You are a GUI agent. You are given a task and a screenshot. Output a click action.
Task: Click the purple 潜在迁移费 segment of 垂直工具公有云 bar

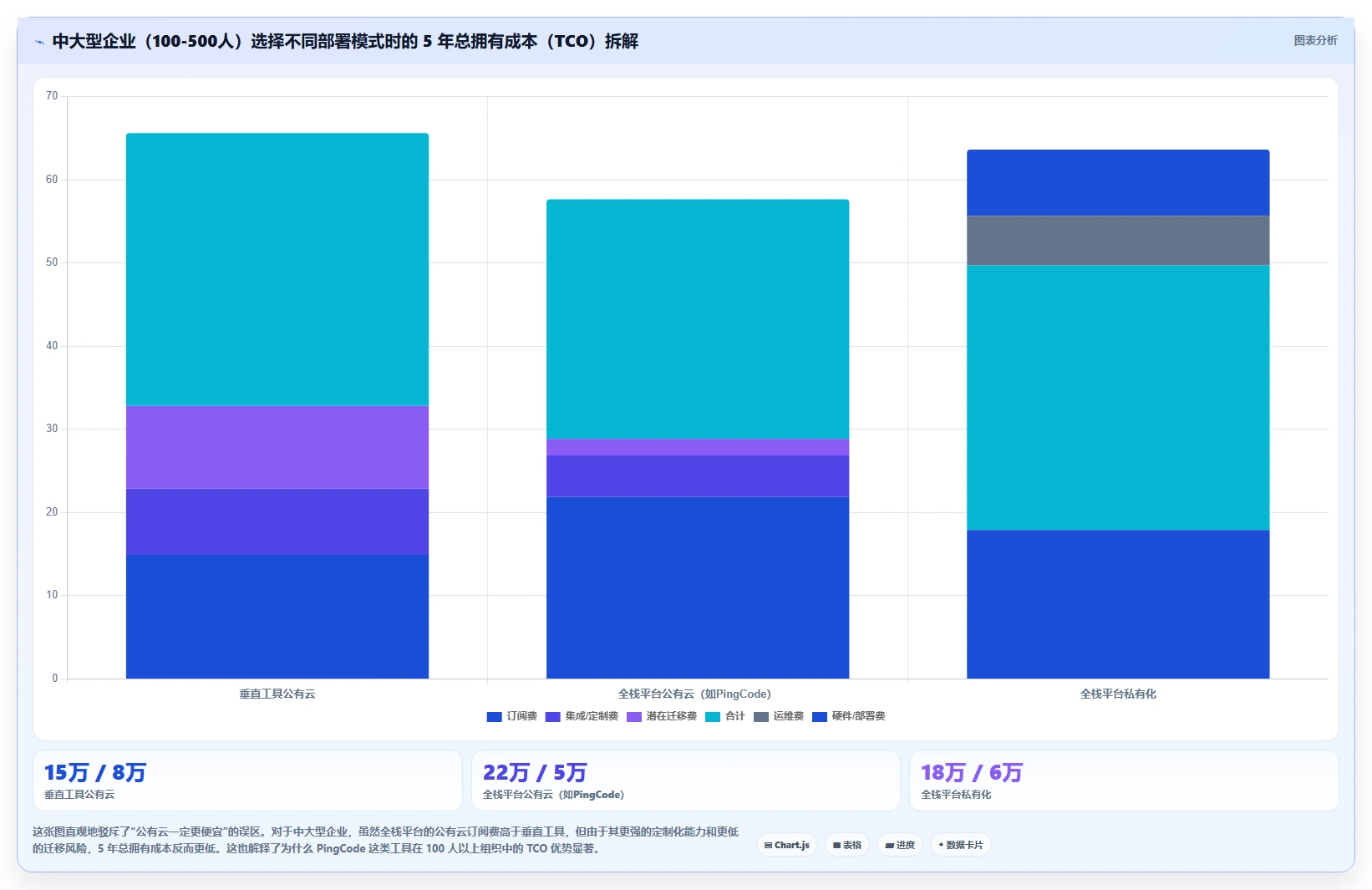277,447
